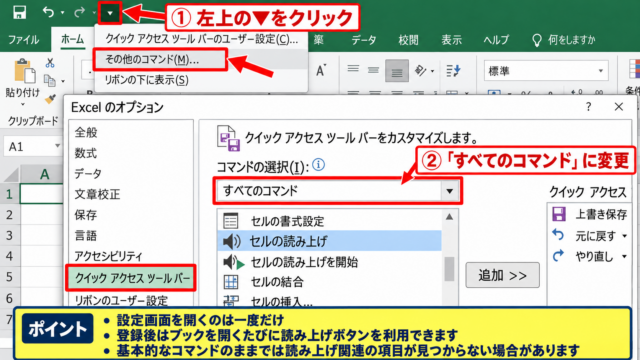The height and width of the screenshot is (360, 640).
Task: Click the bottom align icon
Action: click(397, 71)
